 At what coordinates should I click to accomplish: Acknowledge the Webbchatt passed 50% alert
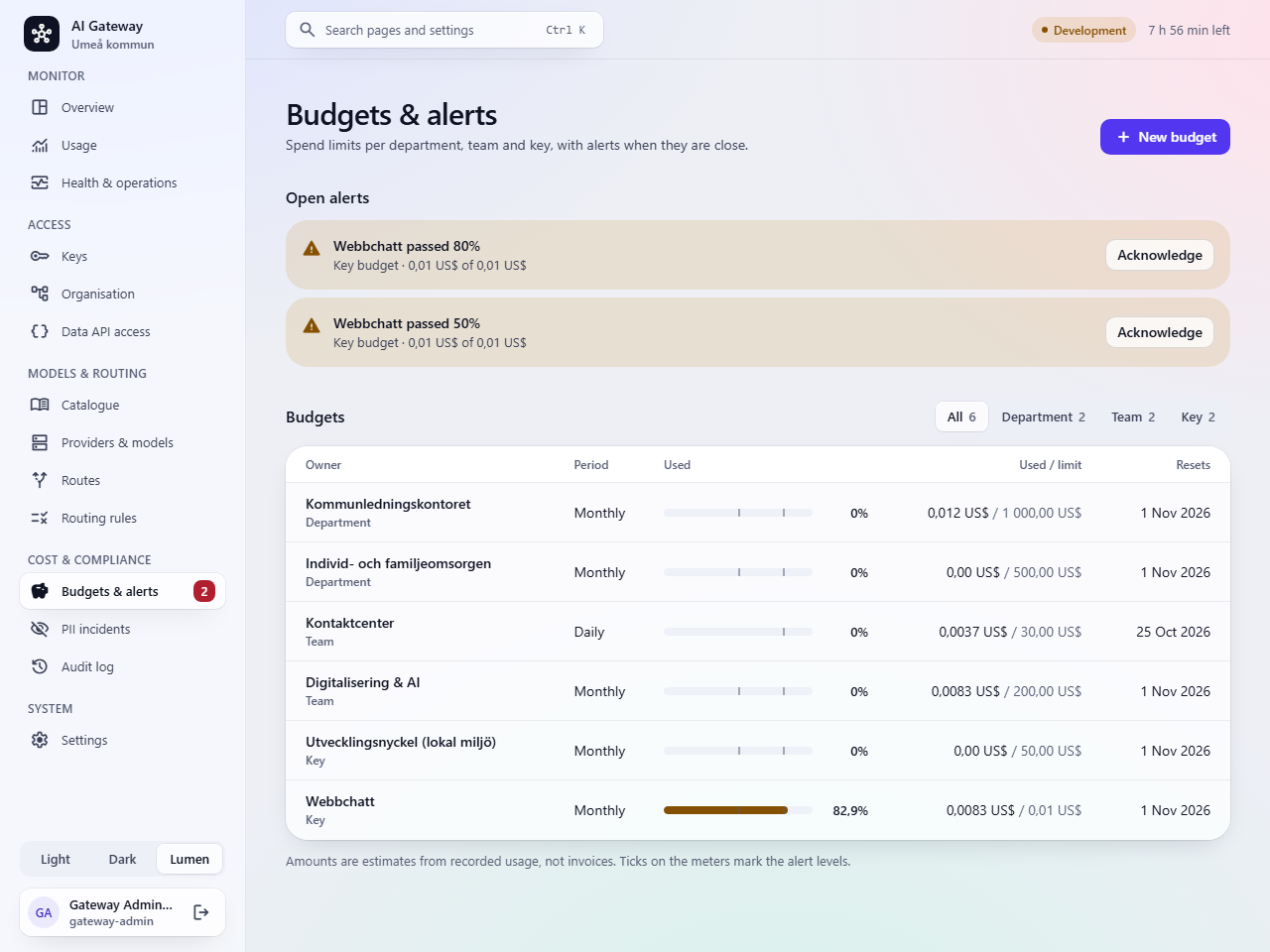pos(1160,332)
